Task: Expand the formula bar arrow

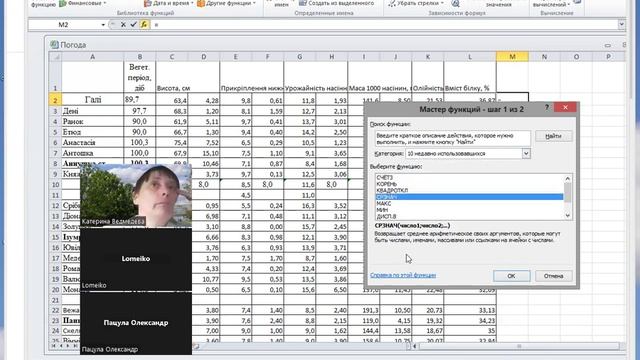Action: (621, 24)
